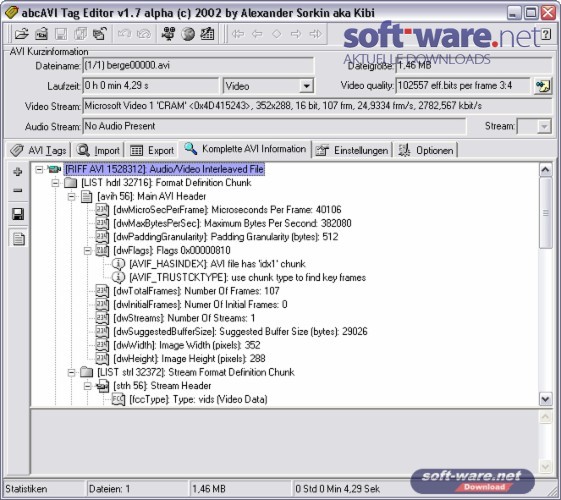Screen dimensions: 561x500
Task: Click the diamond navigation toolbar icon
Action: [277, 34]
